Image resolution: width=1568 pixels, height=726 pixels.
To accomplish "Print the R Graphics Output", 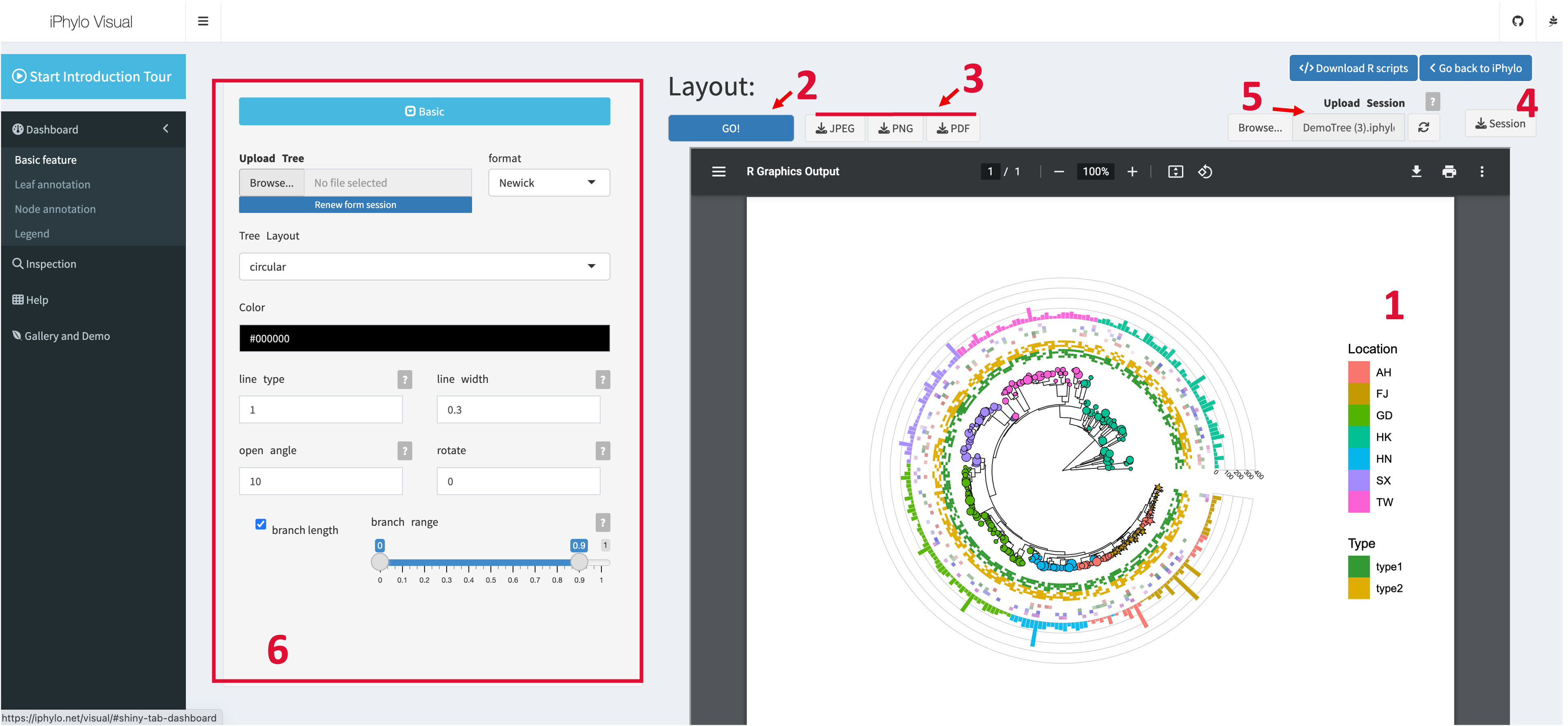I will click(1449, 172).
